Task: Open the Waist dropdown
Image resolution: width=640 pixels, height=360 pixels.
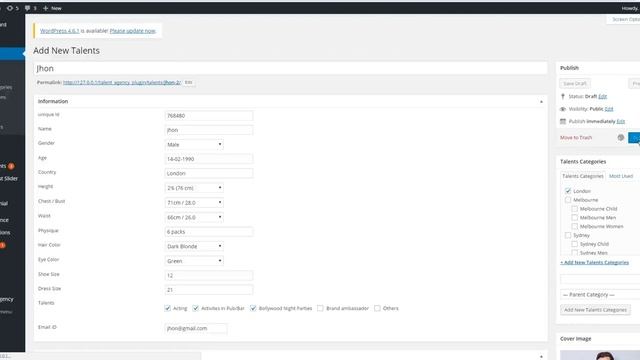Action: pyautogui.click(x=194, y=217)
